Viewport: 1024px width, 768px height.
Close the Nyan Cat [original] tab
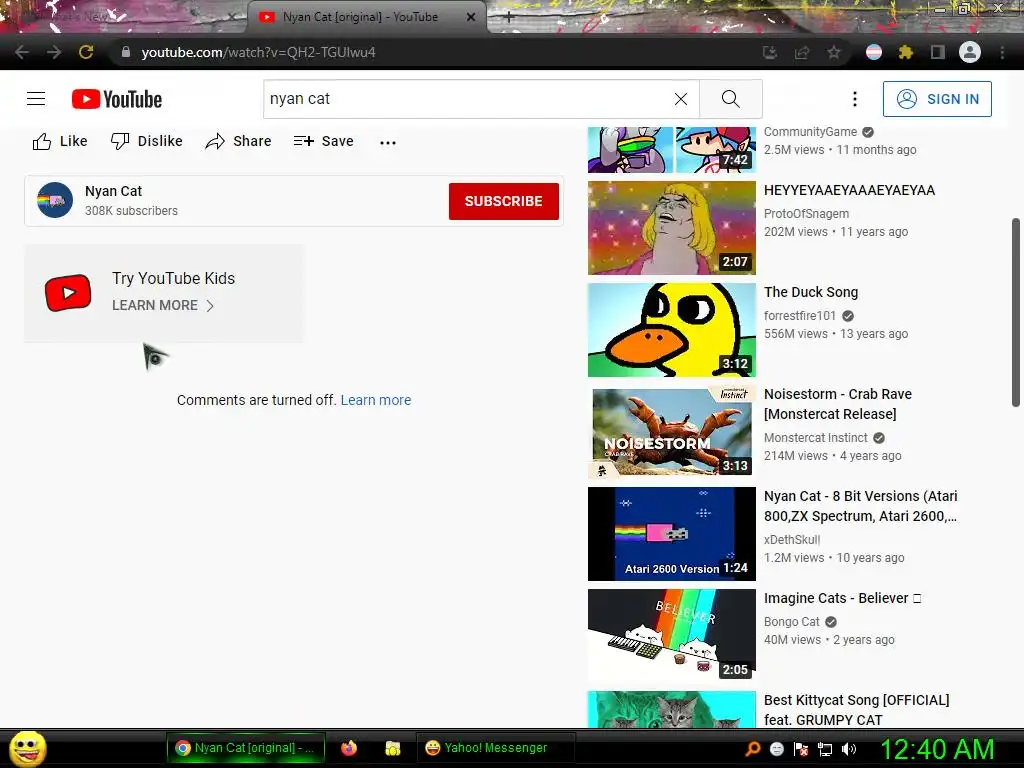coord(471,17)
